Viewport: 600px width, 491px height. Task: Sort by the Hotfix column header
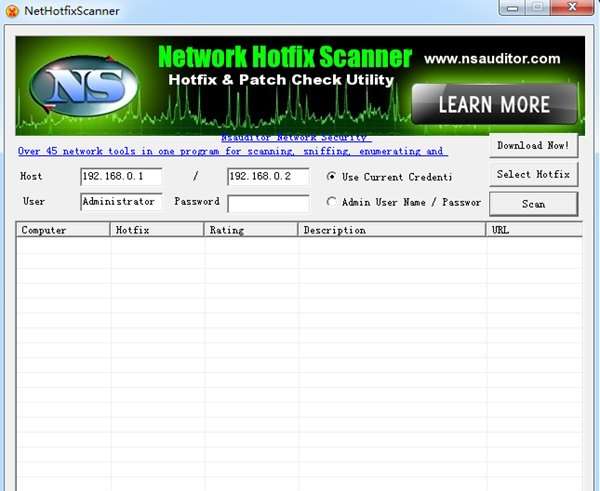pyautogui.click(x=157, y=230)
